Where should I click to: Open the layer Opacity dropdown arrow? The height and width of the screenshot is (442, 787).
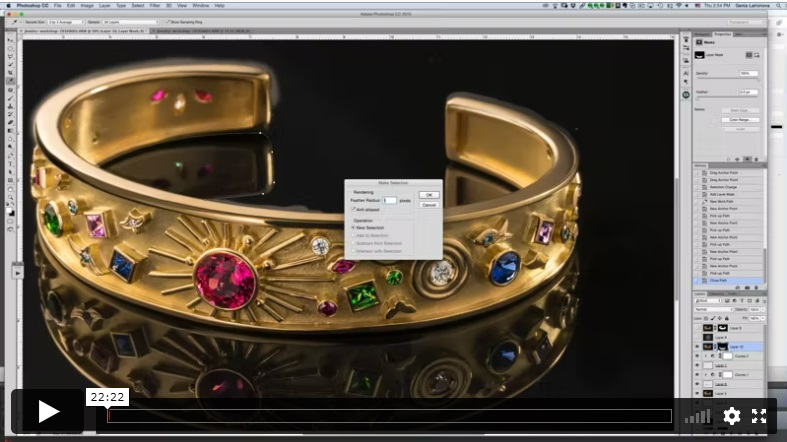tap(763, 310)
